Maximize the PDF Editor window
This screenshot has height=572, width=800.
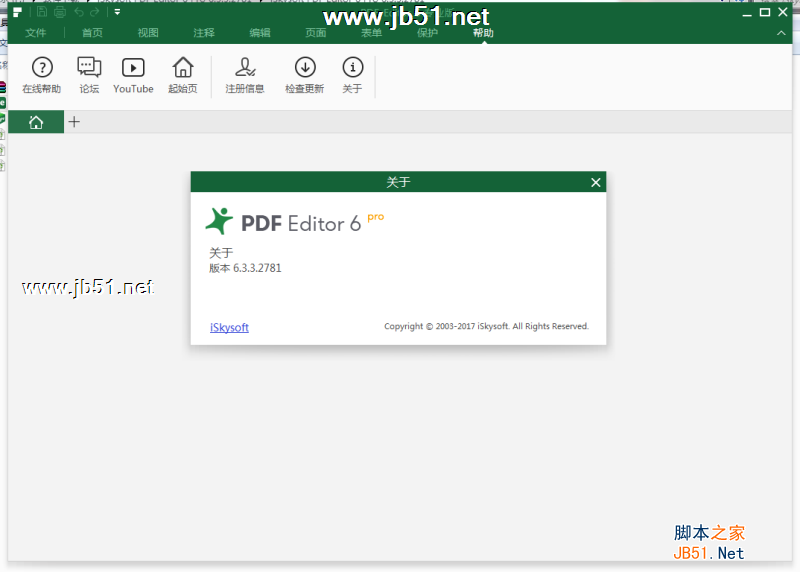click(765, 12)
